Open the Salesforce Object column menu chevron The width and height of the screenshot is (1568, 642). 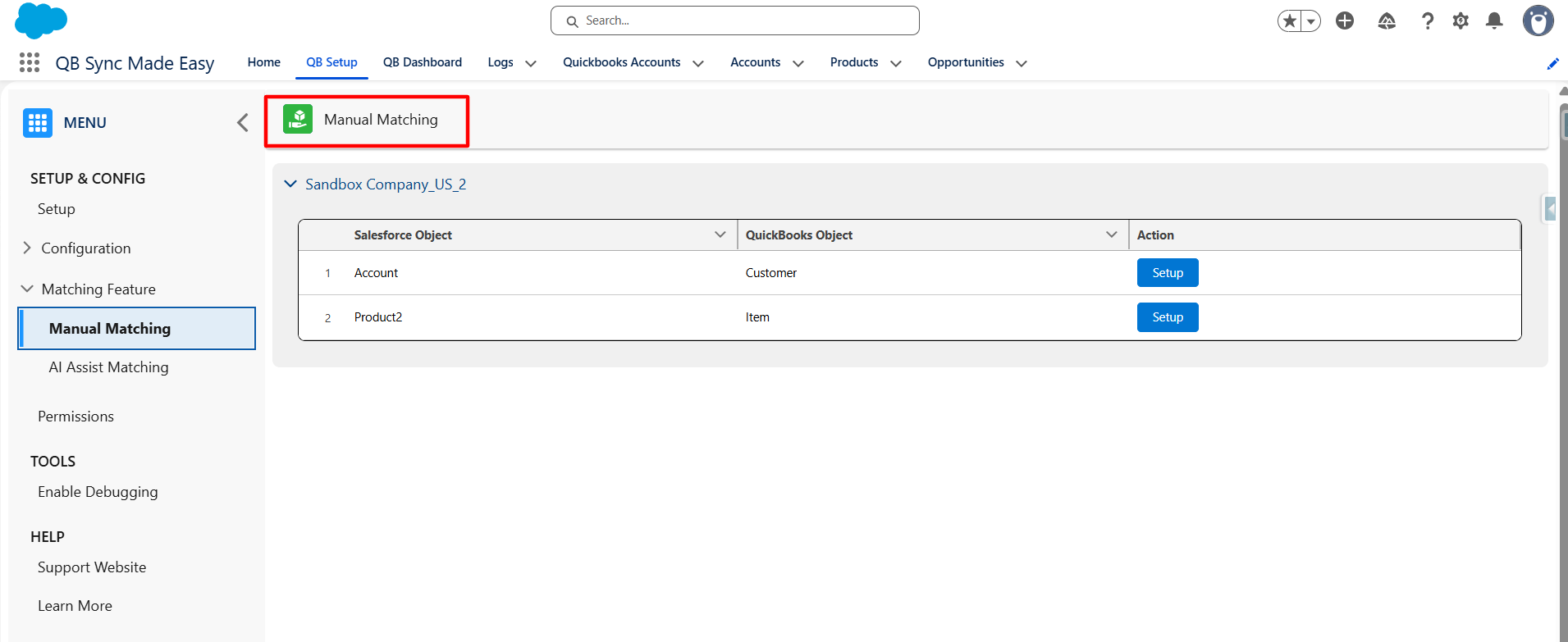[x=720, y=234]
